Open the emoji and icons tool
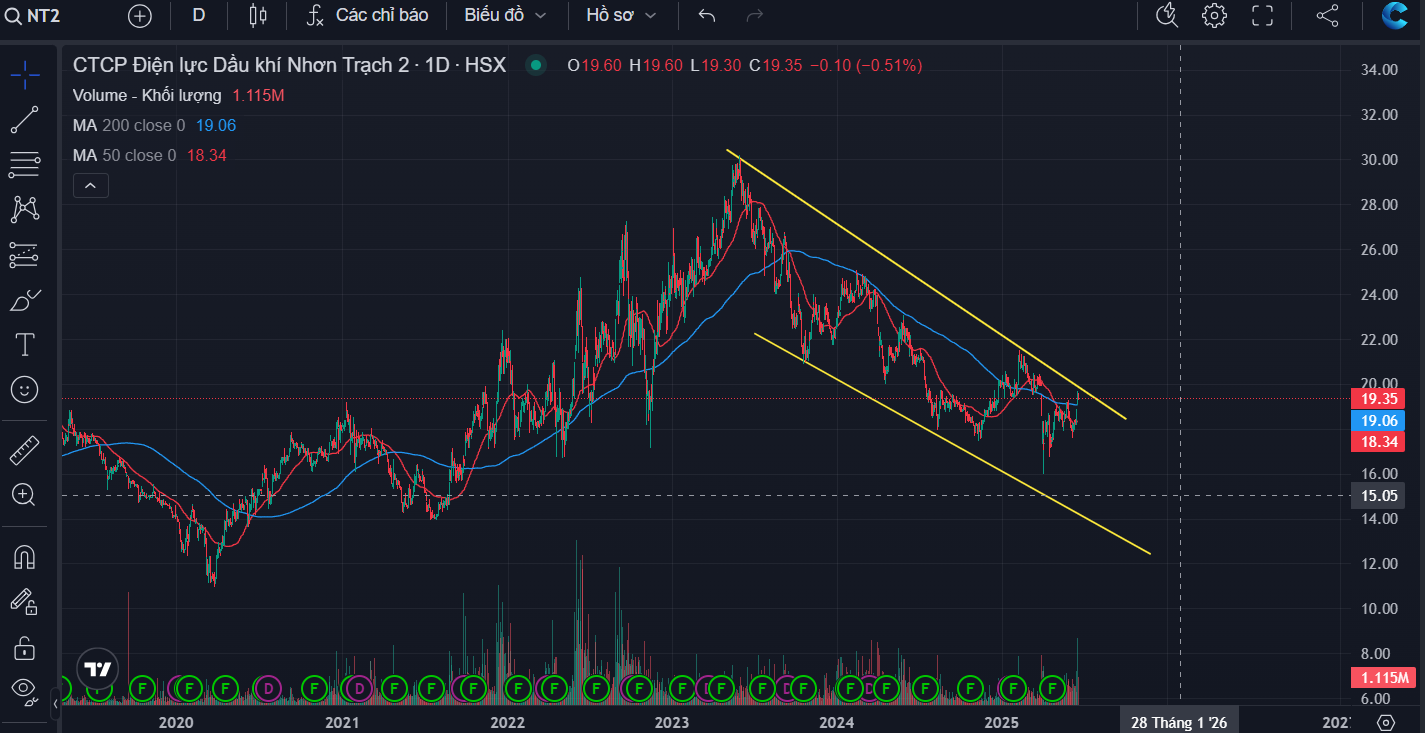This screenshot has width=1425, height=733. click(x=25, y=390)
